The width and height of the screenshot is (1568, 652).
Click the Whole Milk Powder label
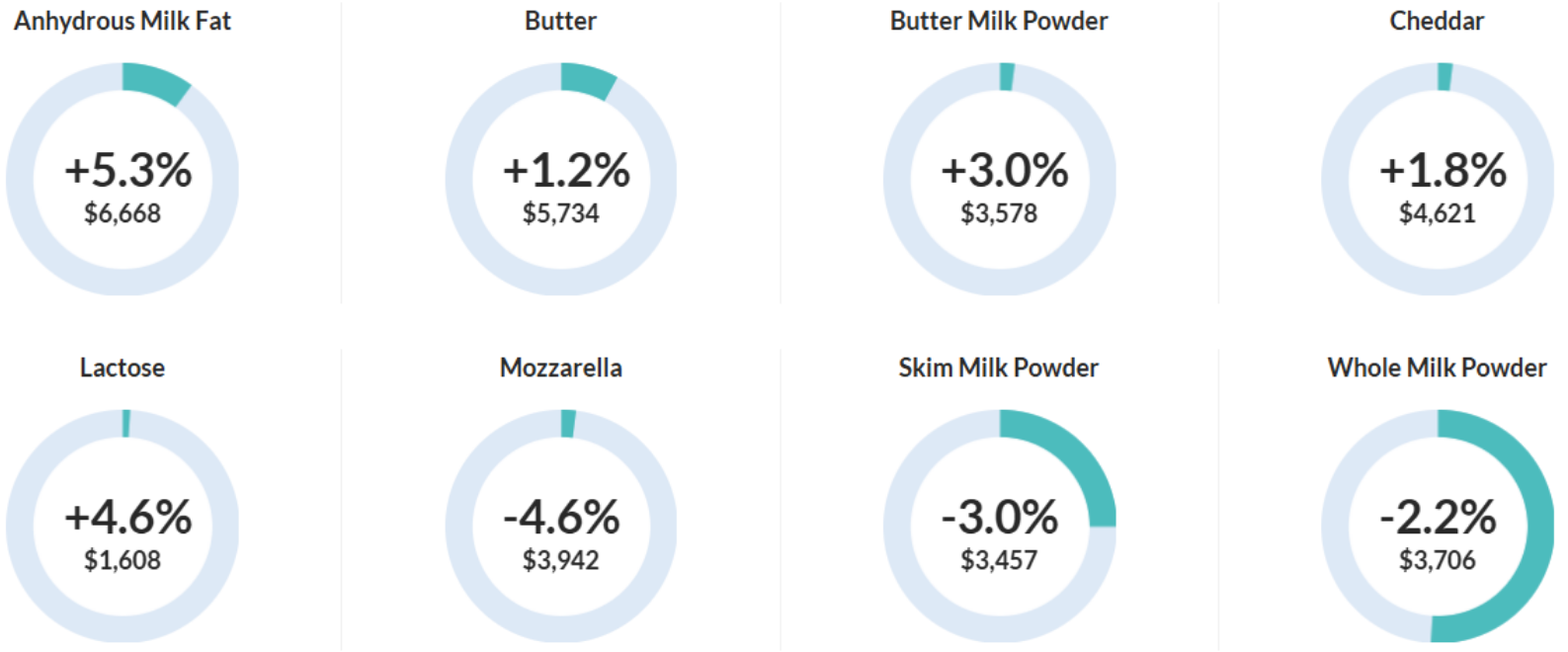(1438, 367)
